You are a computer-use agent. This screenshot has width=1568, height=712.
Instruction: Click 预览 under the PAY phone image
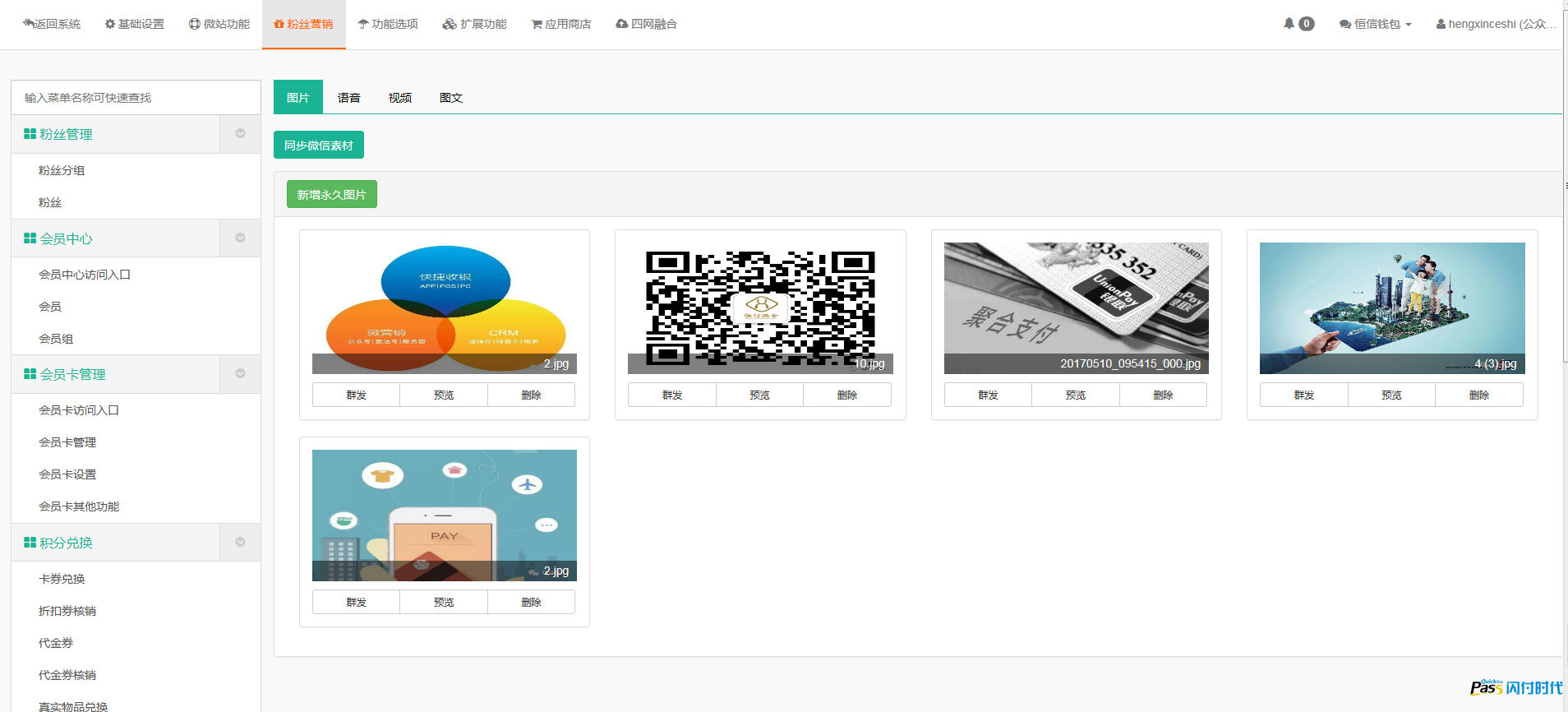[444, 602]
